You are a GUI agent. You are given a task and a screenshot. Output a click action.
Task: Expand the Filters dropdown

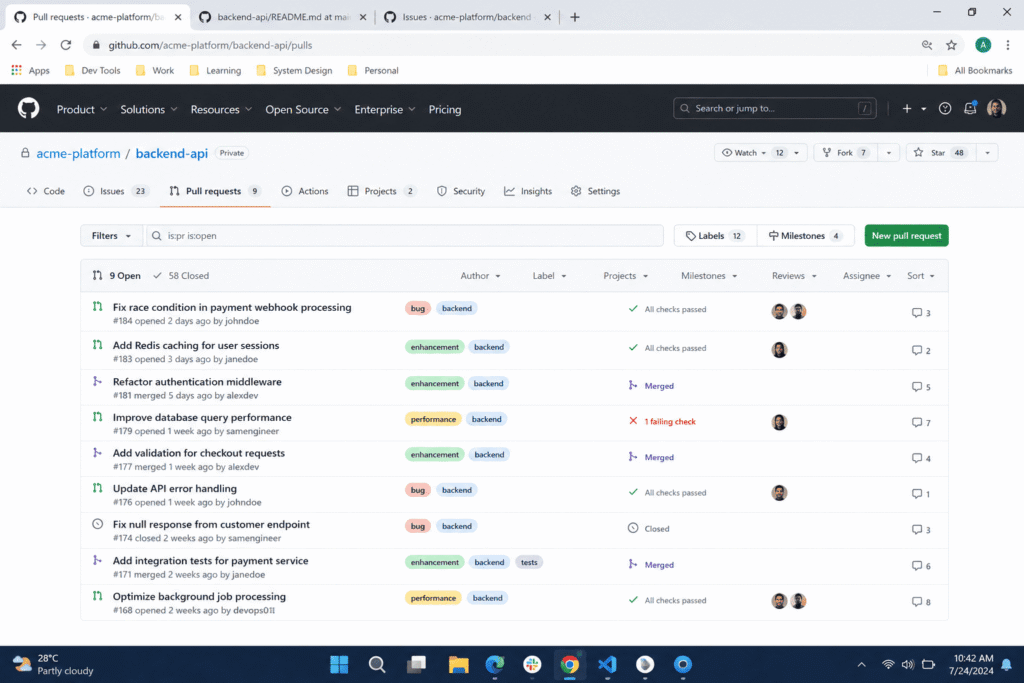pos(111,236)
